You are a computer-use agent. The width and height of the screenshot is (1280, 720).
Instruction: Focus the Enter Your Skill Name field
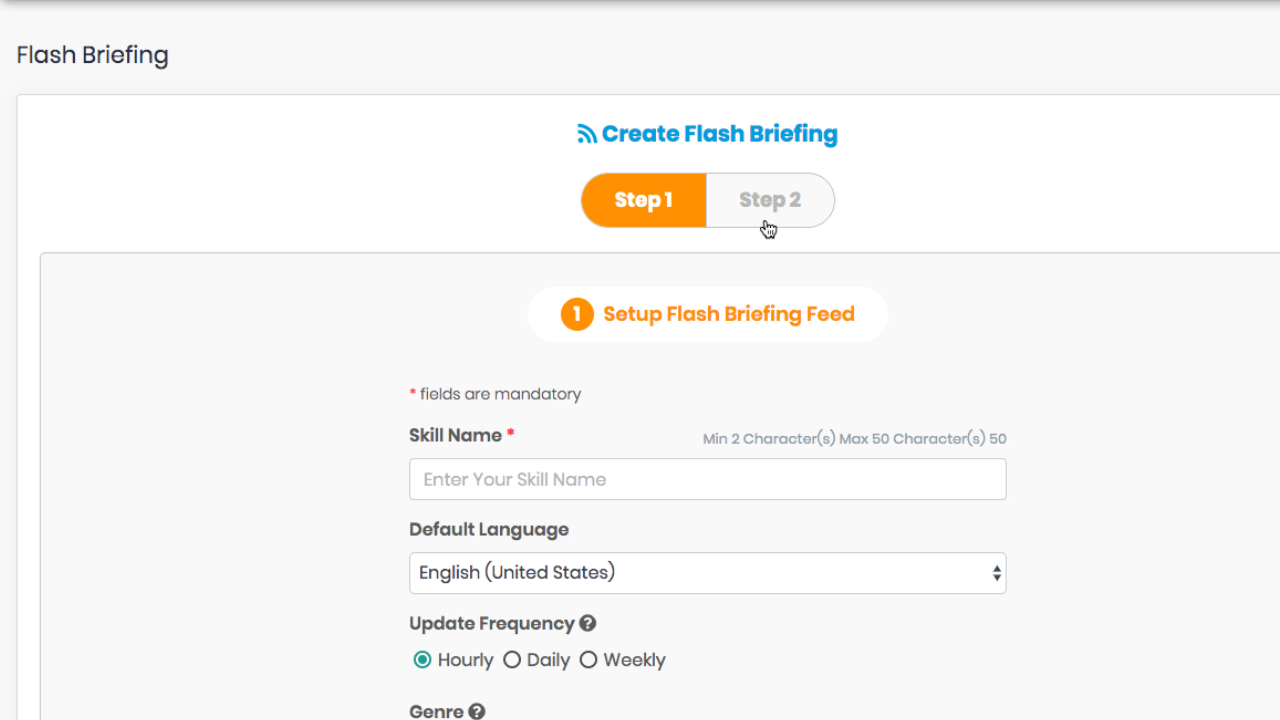(707, 479)
